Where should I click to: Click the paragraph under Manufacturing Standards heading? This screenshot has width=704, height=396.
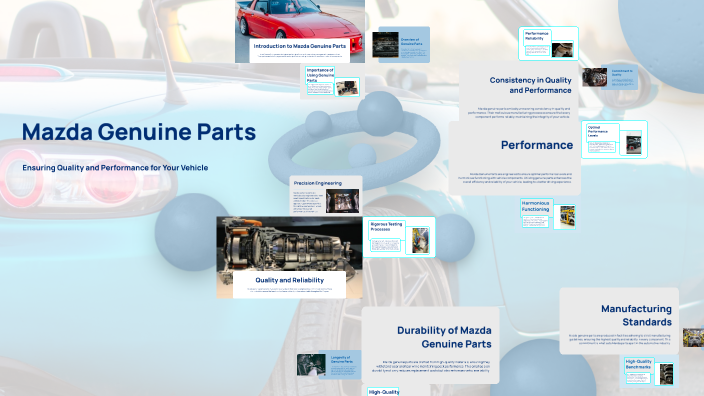click(x=619, y=339)
